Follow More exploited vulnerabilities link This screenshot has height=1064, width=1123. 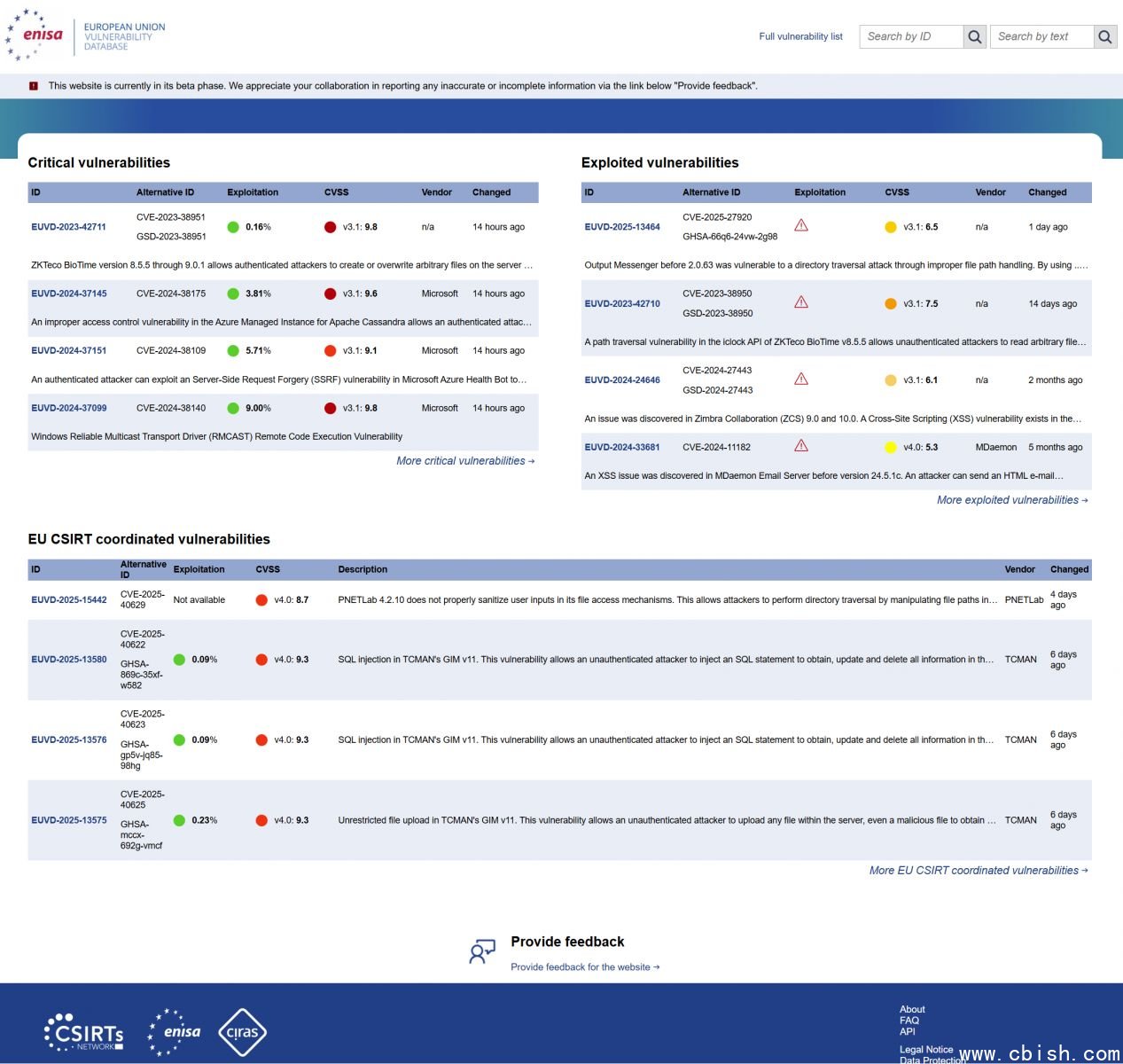point(1012,500)
